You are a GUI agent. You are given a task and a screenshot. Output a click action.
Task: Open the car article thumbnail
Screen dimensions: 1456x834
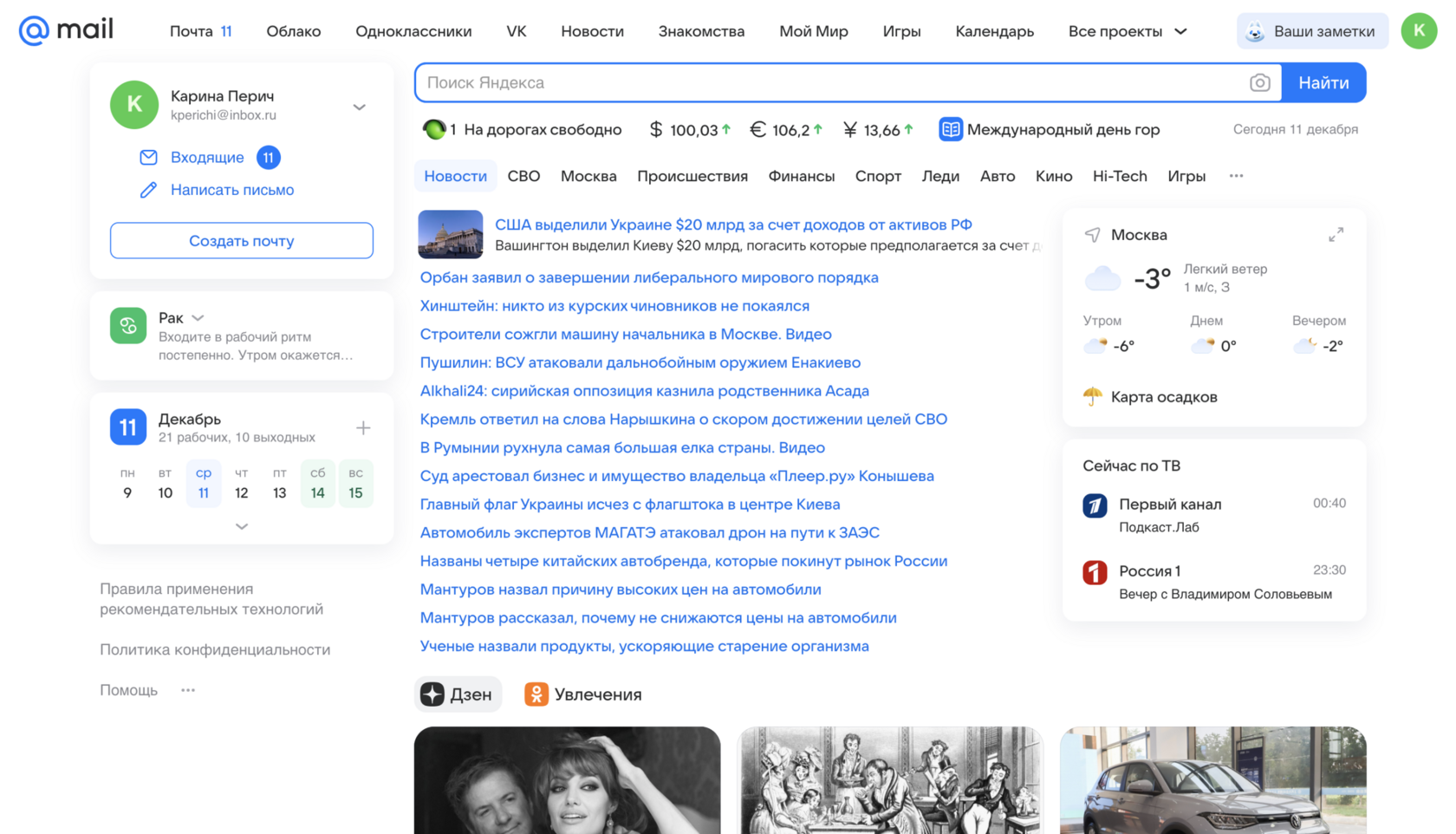[1212, 780]
